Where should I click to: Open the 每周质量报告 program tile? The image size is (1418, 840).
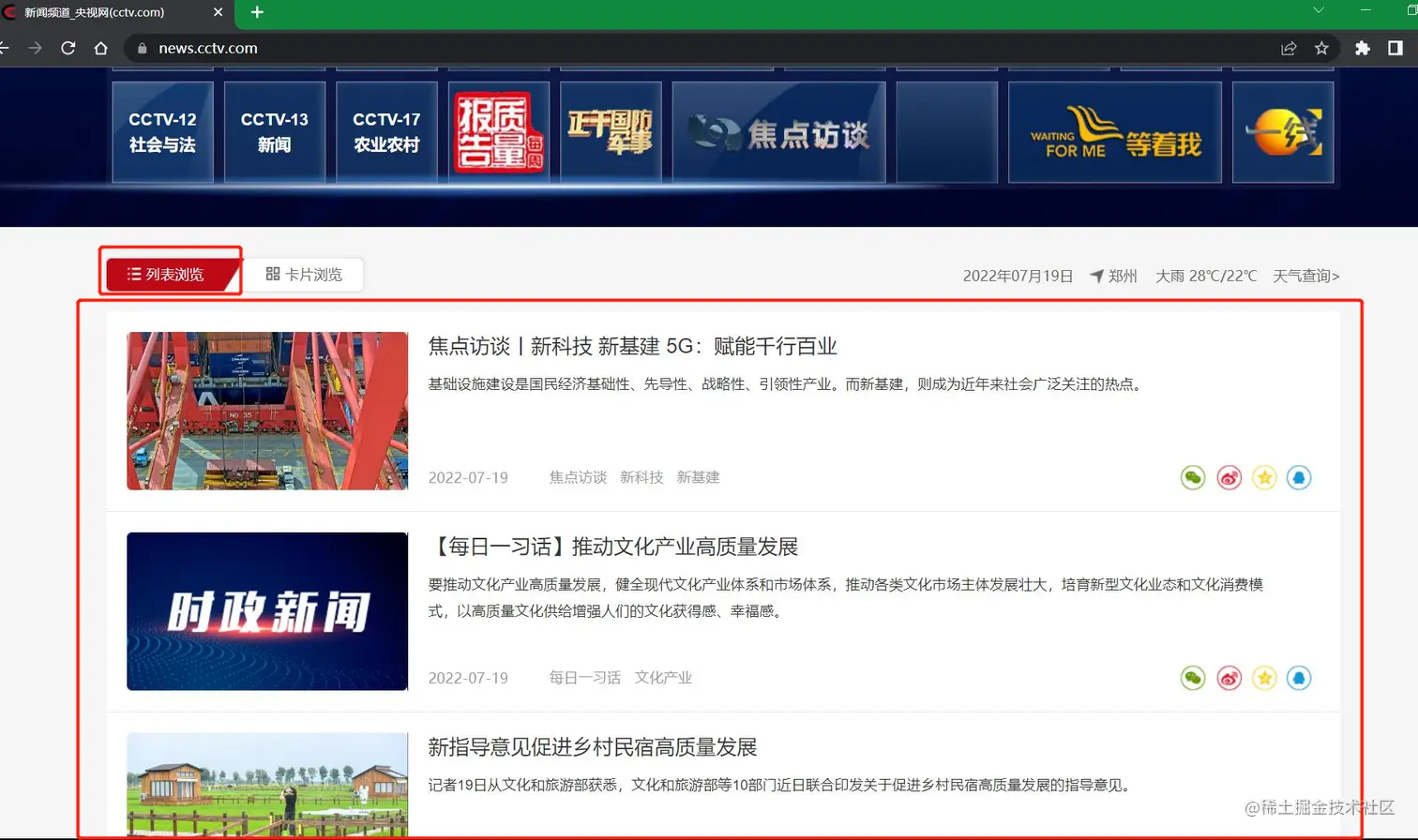click(x=499, y=132)
